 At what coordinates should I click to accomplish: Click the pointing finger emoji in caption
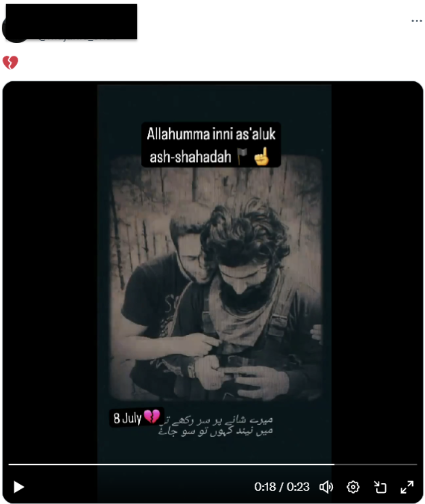261,156
